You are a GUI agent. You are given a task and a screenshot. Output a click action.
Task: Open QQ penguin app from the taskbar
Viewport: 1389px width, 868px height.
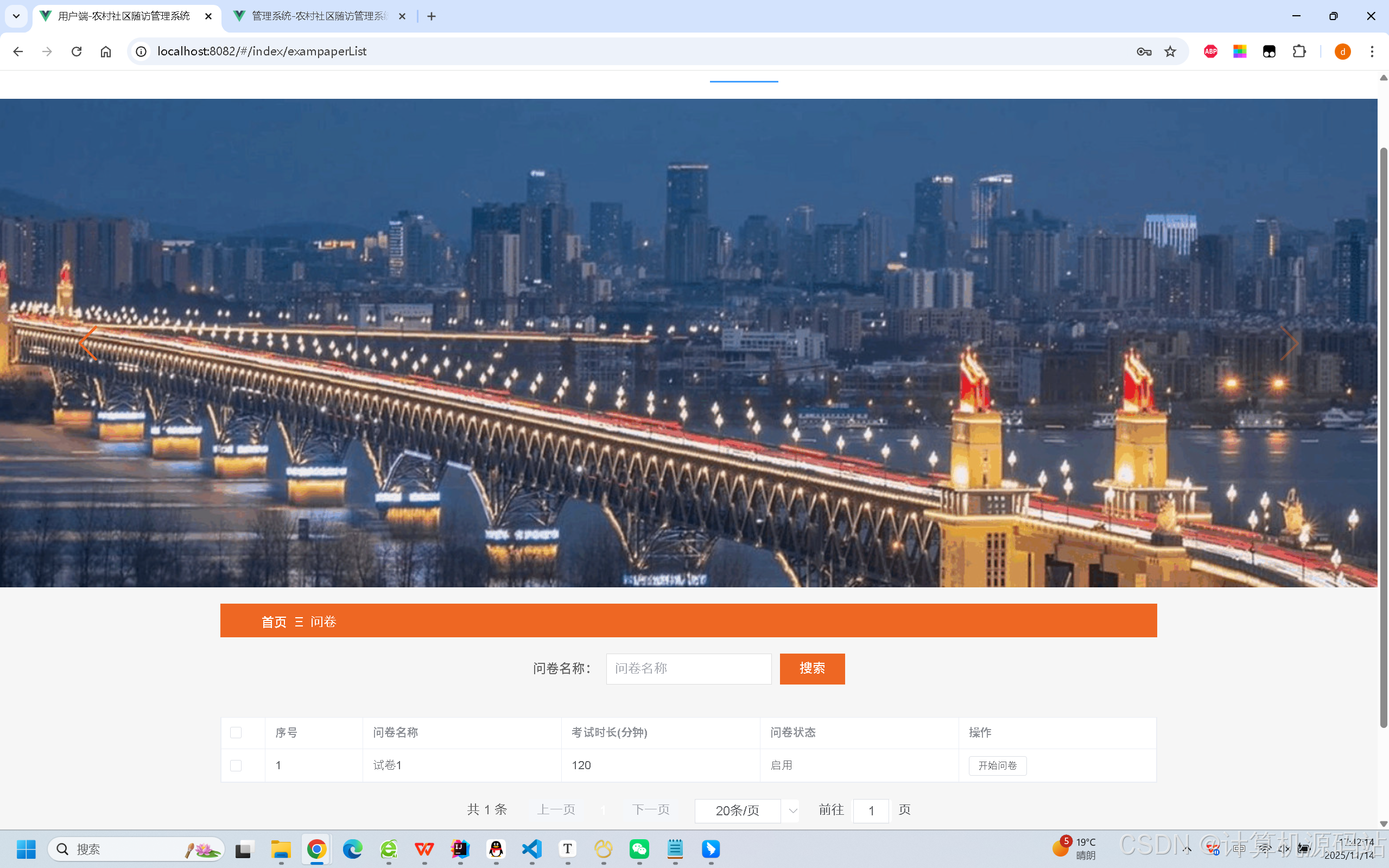(x=496, y=848)
